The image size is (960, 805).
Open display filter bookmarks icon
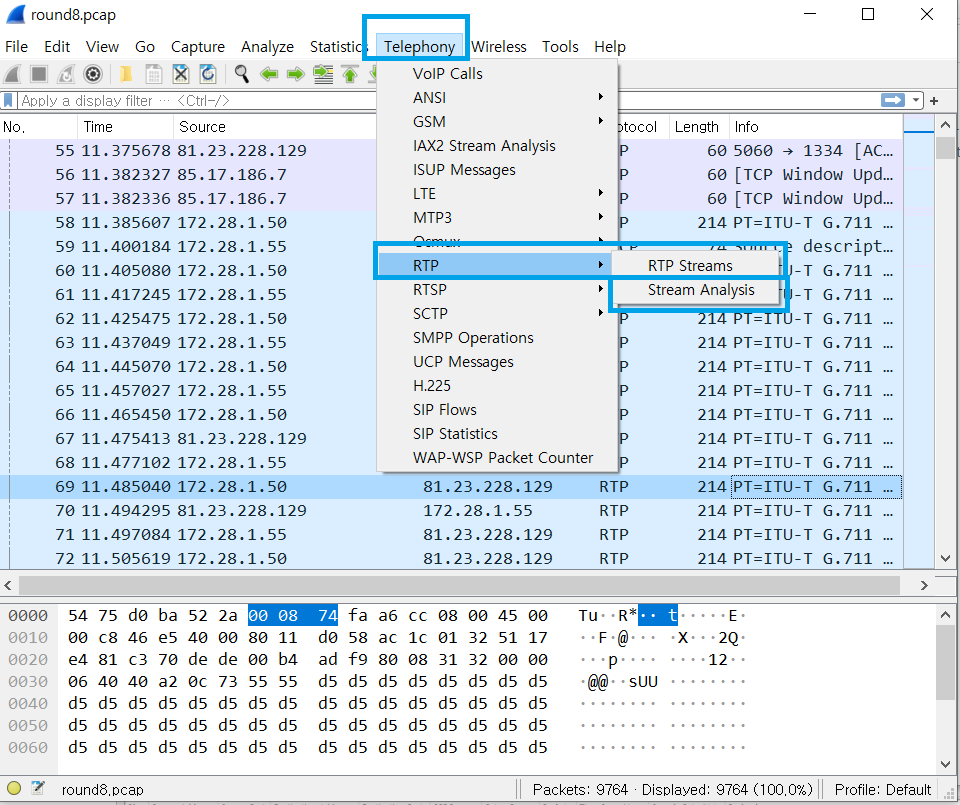click(8, 100)
